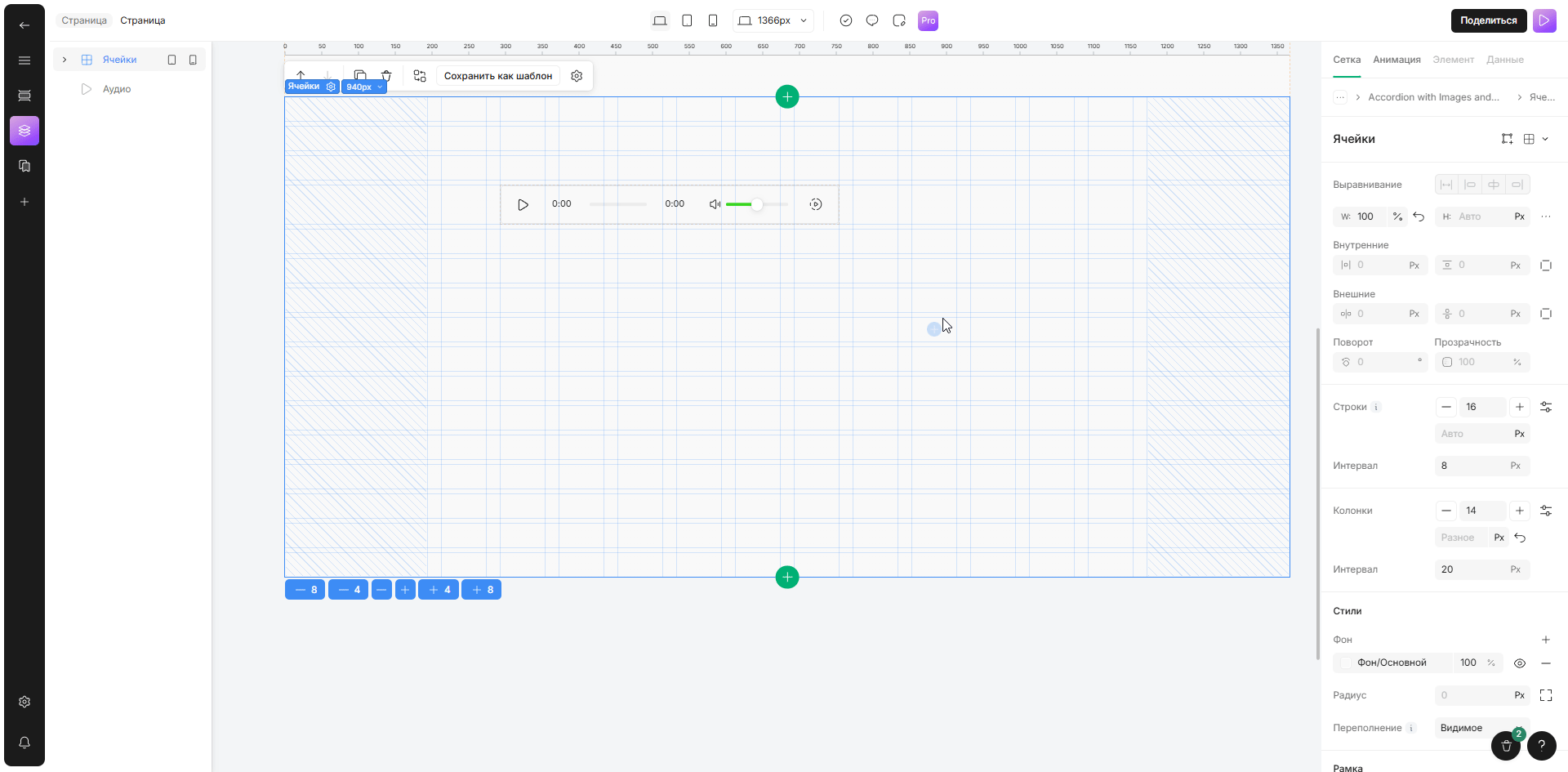
Task: Toggle visibility of Фон/Основной background
Action: [1519, 663]
